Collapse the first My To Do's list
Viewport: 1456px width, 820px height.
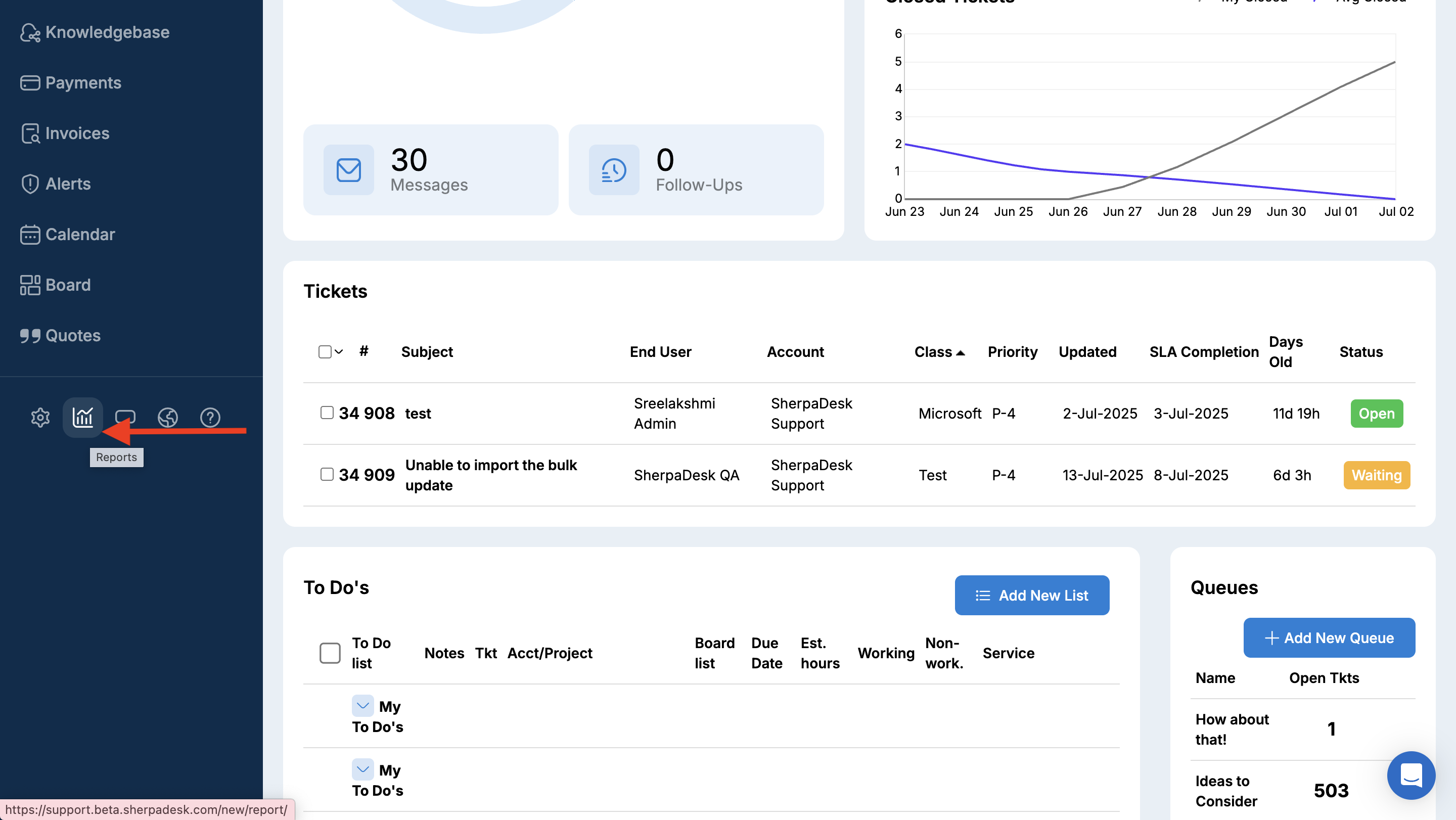pos(362,706)
